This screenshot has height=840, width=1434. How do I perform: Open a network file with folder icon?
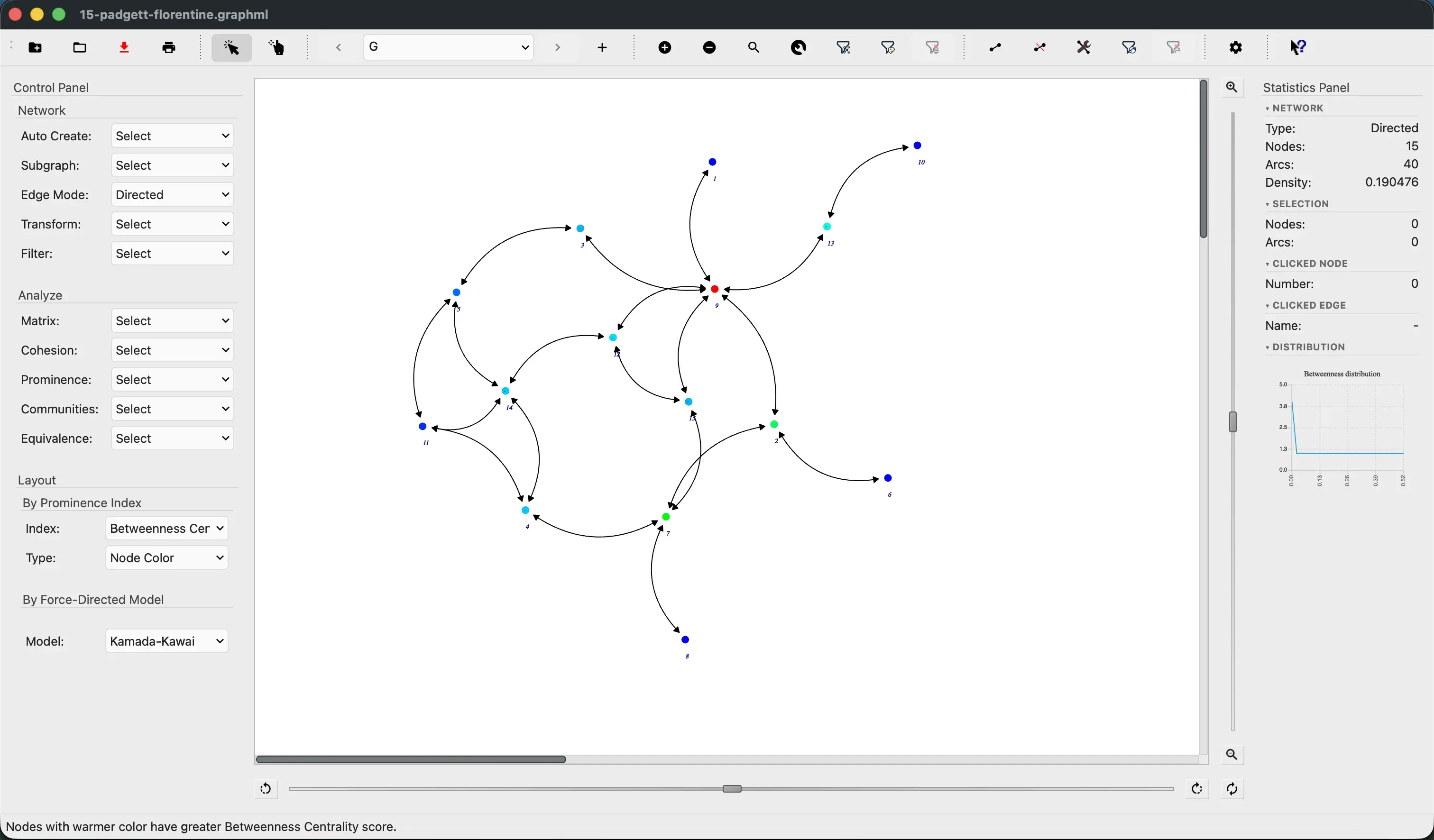pyautogui.click(x=80, y=48)
